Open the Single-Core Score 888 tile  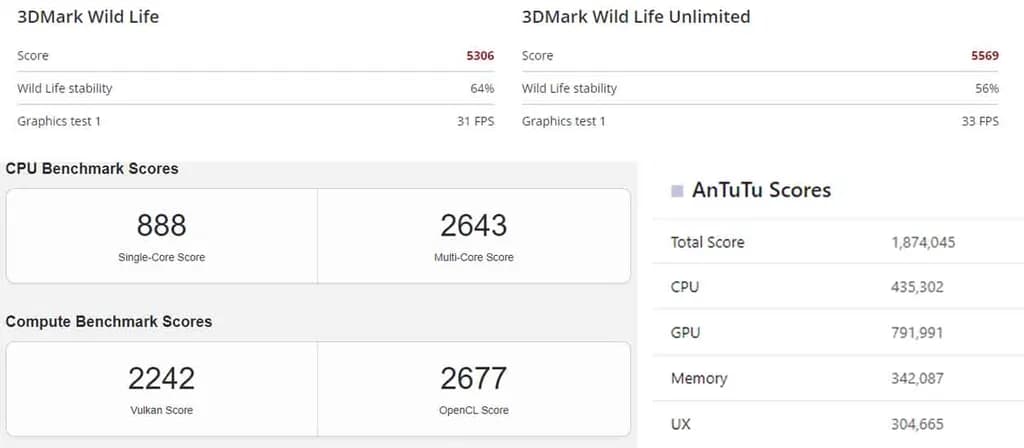pos(162,235)
